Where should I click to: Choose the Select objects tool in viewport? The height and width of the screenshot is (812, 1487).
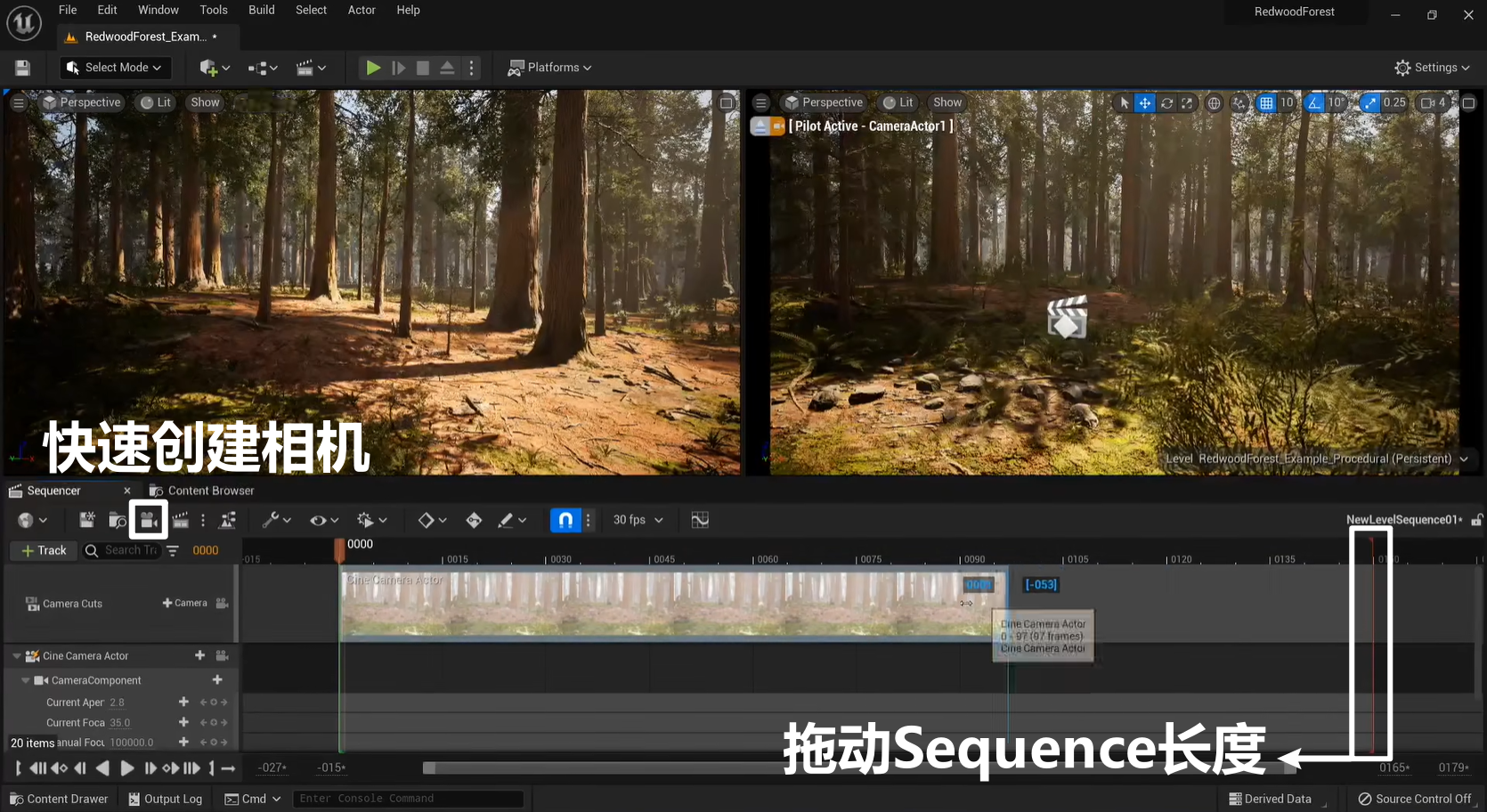pos(1124,103)
